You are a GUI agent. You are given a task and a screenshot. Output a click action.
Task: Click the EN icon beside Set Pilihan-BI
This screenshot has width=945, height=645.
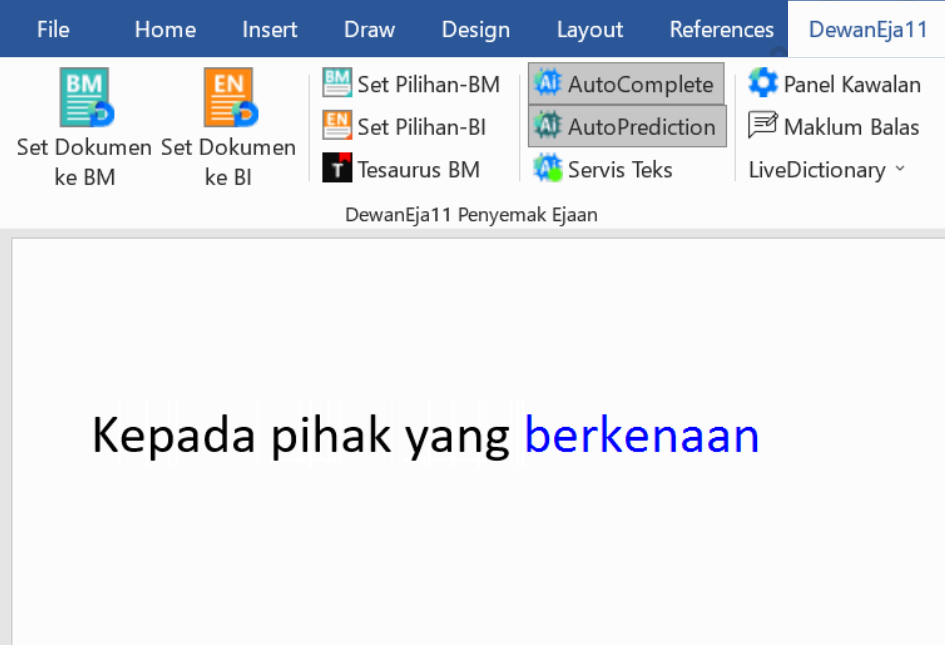tap(336, 126)
